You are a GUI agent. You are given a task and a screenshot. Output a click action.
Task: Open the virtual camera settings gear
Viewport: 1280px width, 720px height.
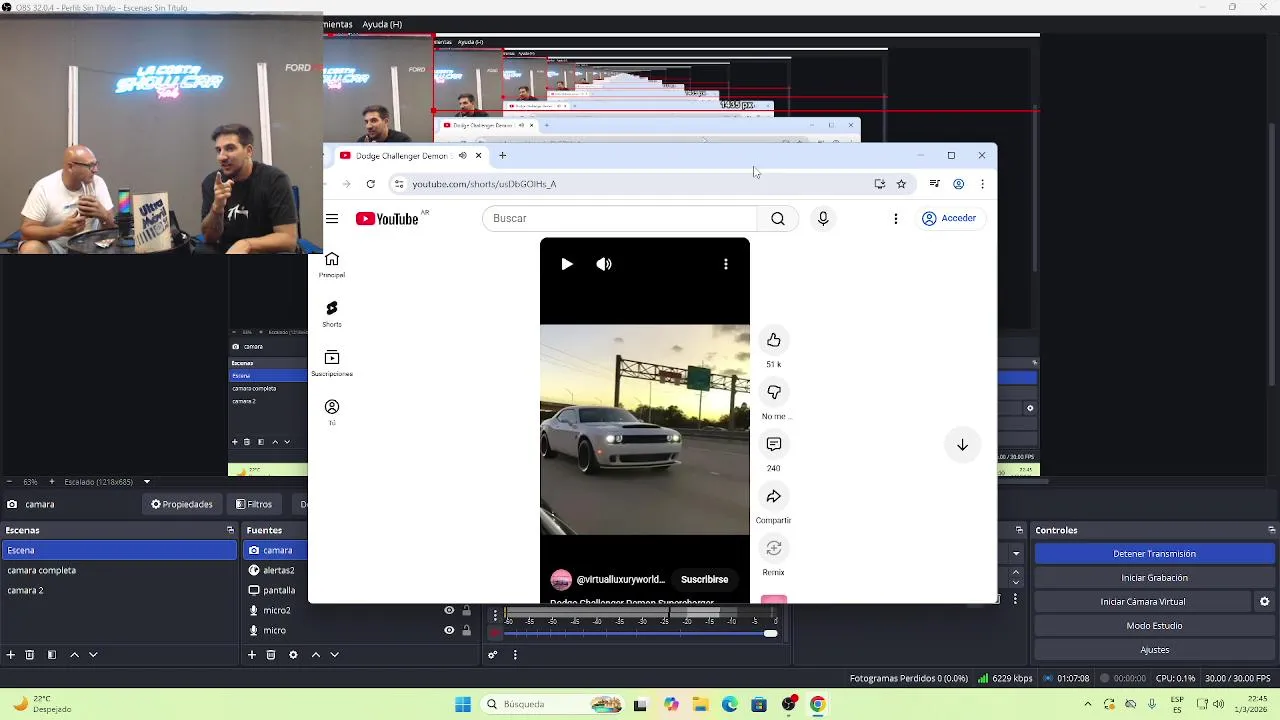(1264, 602)
